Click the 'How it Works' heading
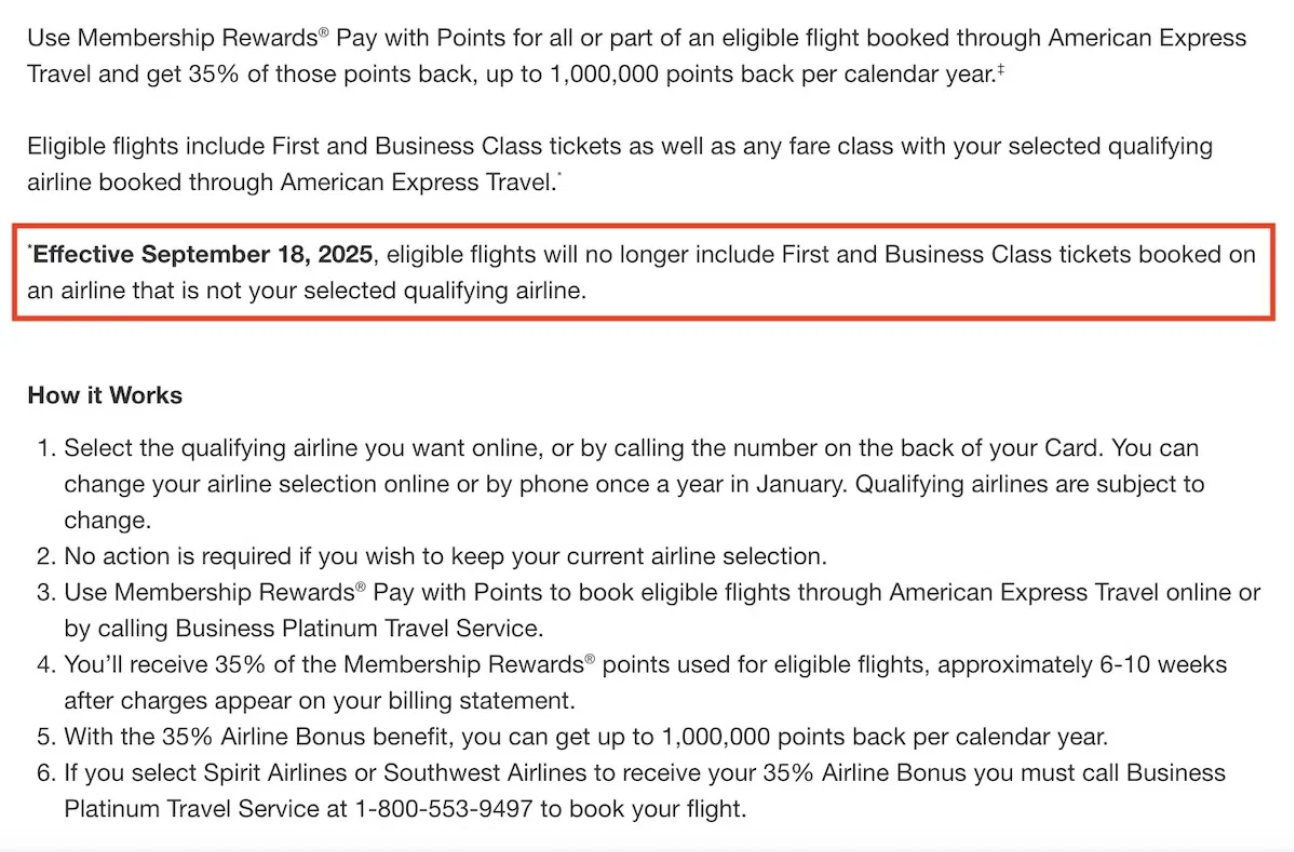The width and height of the screenshot is (1294, 852). tap(105, 395)
